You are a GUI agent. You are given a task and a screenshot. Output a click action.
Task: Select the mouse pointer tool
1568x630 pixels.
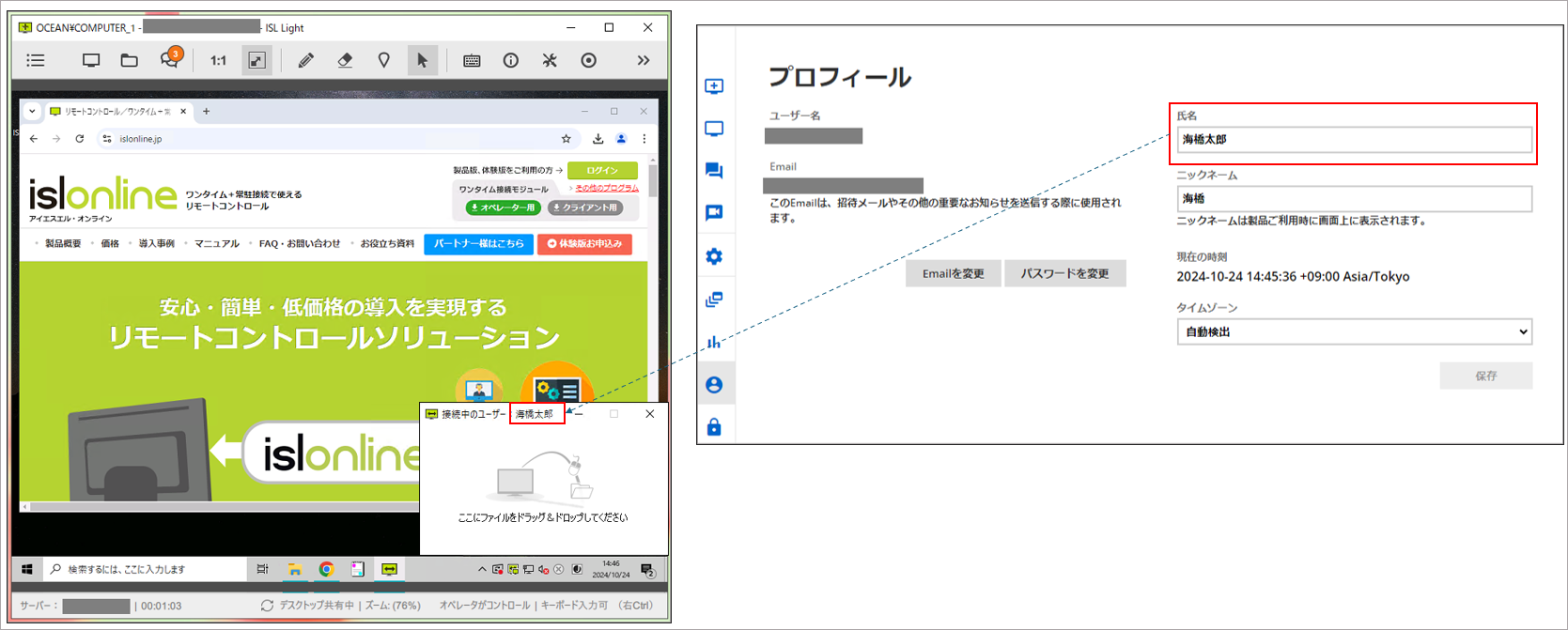(422, 60)
